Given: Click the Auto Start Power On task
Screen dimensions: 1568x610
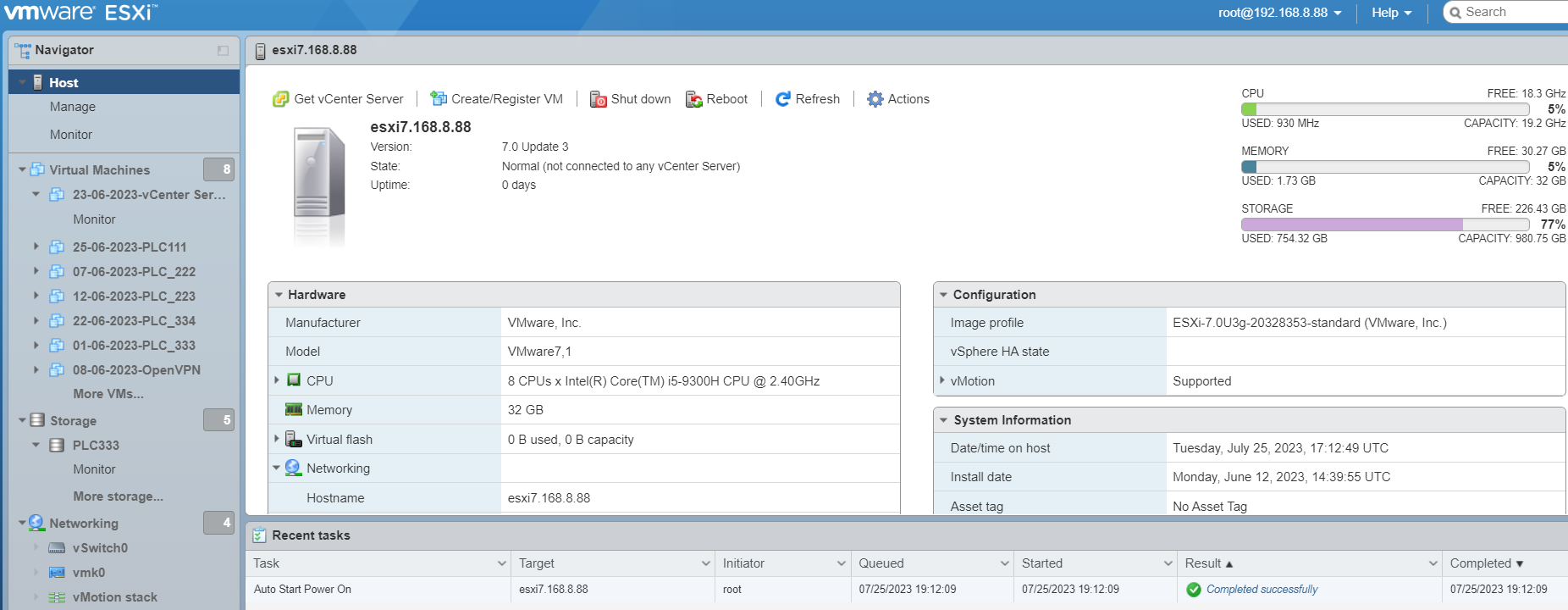Looking at the screenshot, I should (302, 590).
